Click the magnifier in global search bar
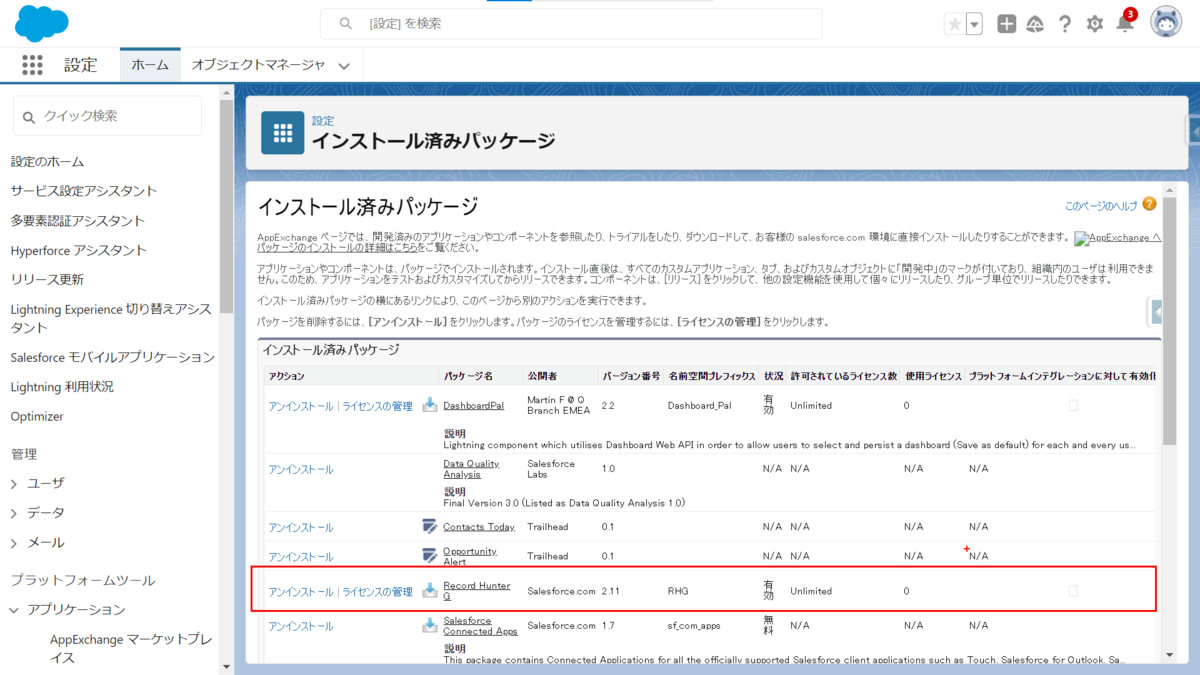The height and width of the screenshot is (675, 1200). 346,23
